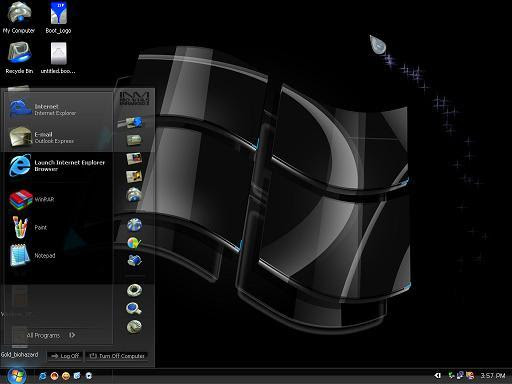Screen dimensions: 512x384
Task: Launch Internet Explorer Browser from Start menu
Action: pyautogui.click(x=58, y=166)
